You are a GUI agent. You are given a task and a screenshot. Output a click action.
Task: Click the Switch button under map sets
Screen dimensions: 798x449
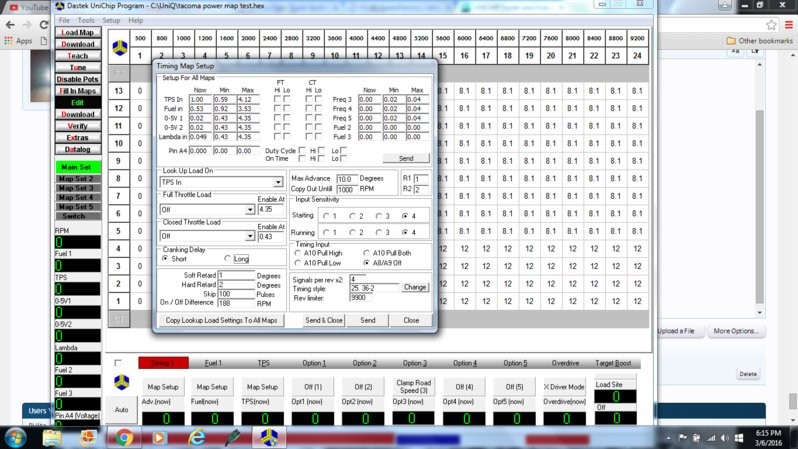pos(76,216)
